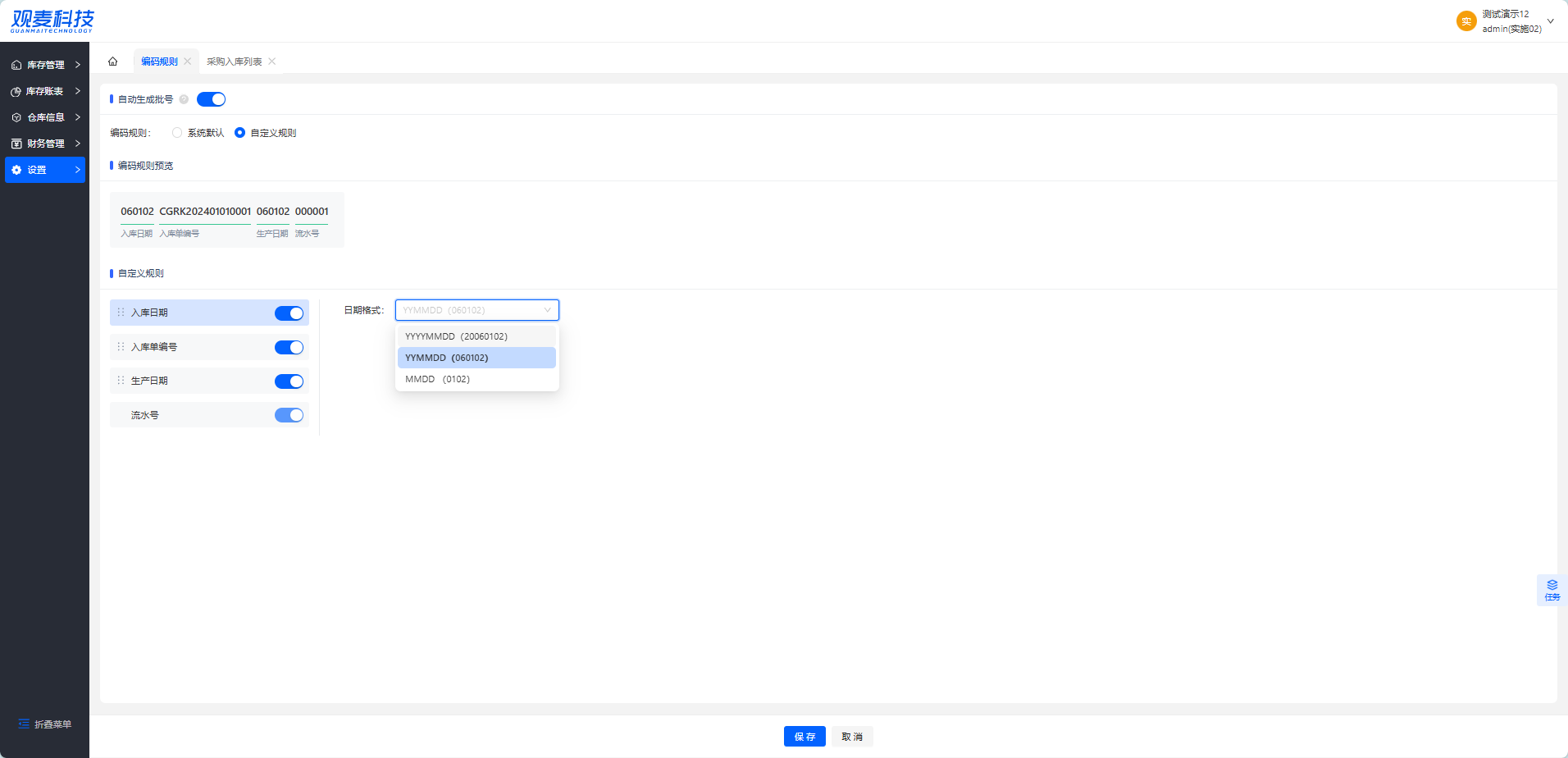
Task: Click the 库存管理 sidebar icon
Action: tap(16, 65)
